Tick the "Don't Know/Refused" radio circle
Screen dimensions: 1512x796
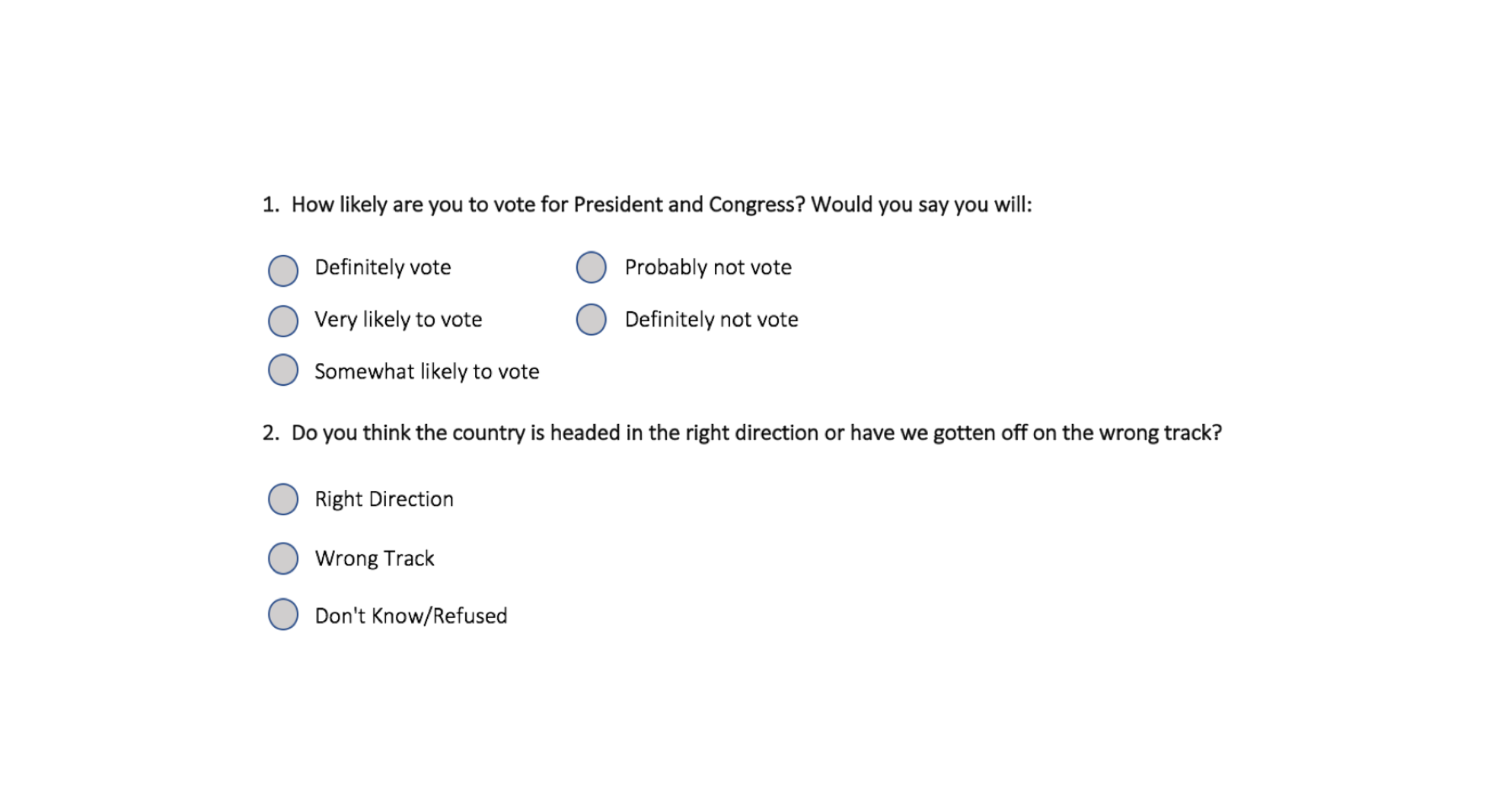pos(283,615)
